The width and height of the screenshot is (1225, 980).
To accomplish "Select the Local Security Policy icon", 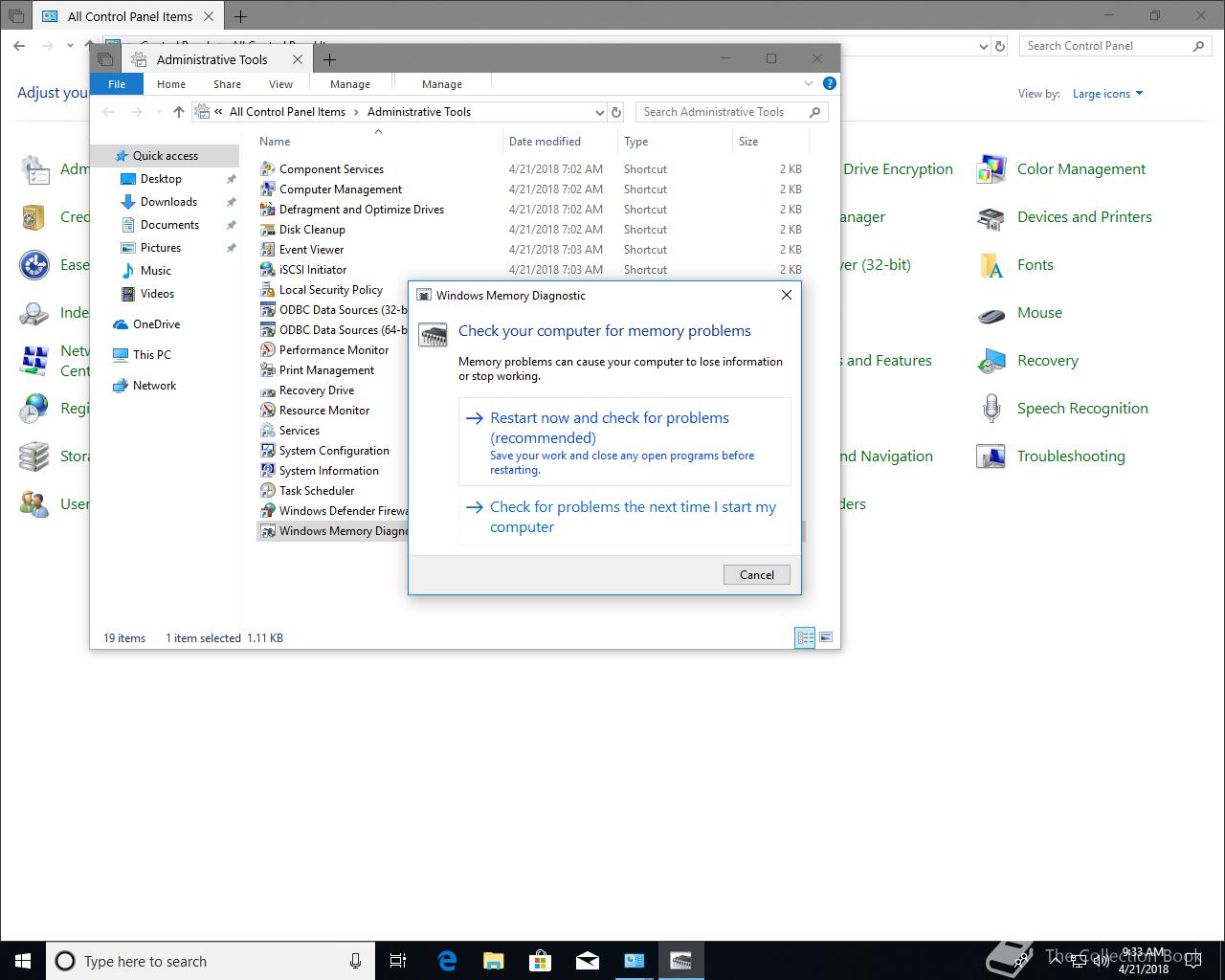I will tap(268, 290).
